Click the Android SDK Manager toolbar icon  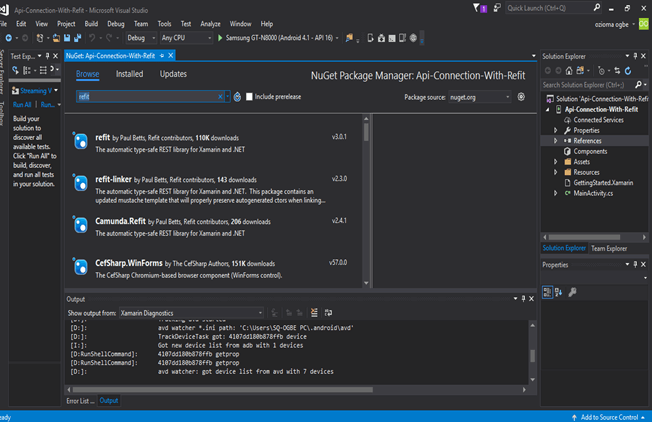pos(381,38)
